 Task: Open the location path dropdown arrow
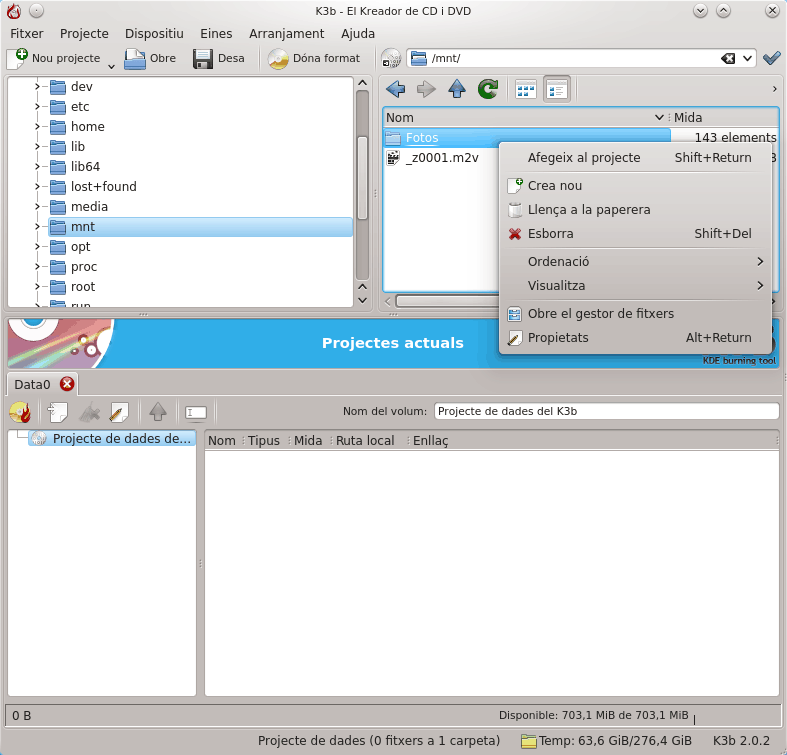[747, 58]
